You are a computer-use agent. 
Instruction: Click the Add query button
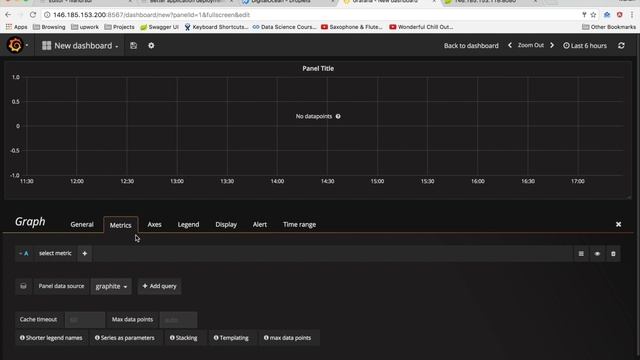click(x=159, y=286)
